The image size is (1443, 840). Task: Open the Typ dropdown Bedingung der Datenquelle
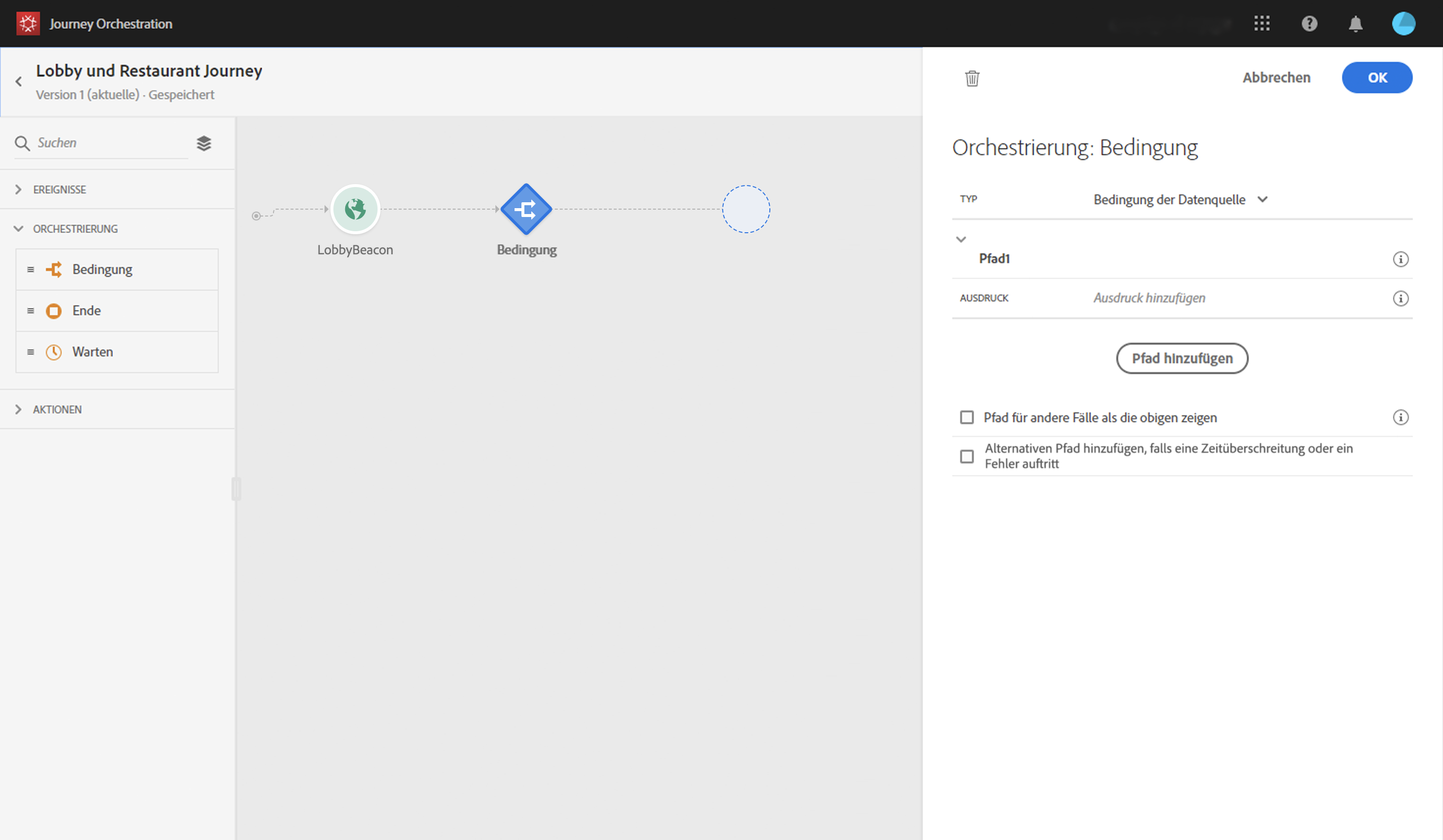click(x=1180, y=199)
